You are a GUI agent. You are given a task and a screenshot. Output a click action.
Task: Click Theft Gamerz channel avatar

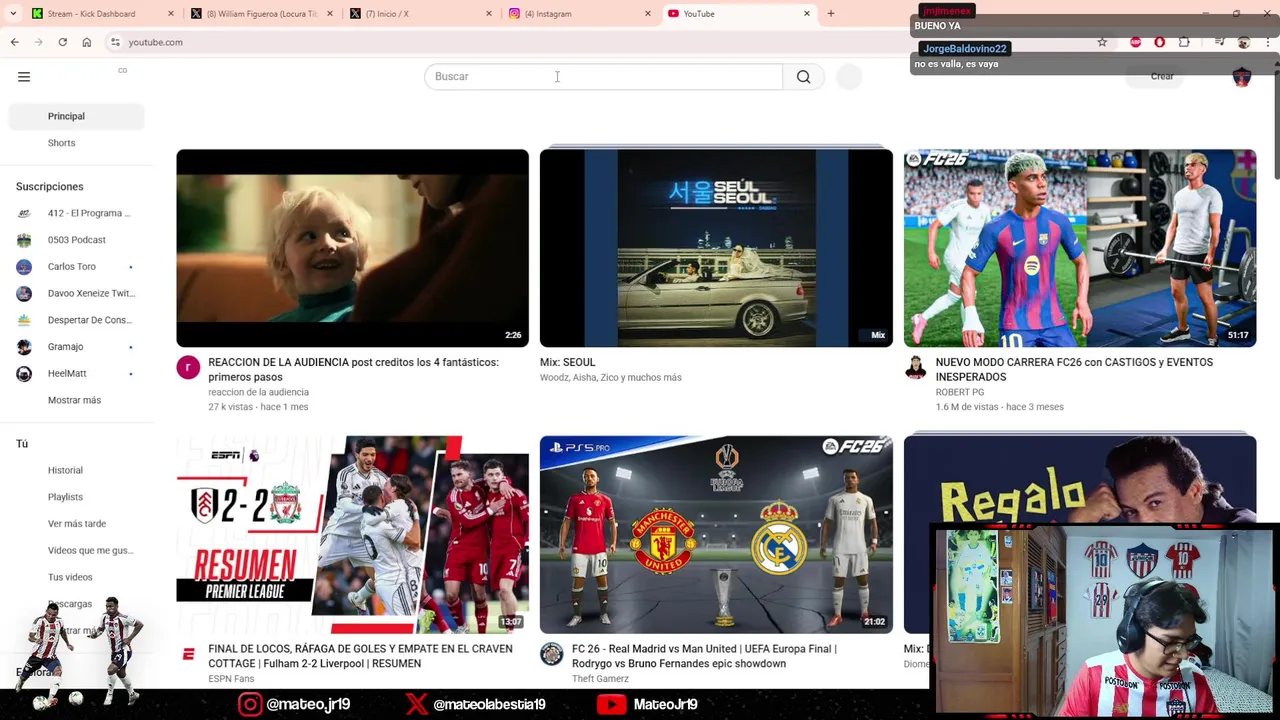551,654
